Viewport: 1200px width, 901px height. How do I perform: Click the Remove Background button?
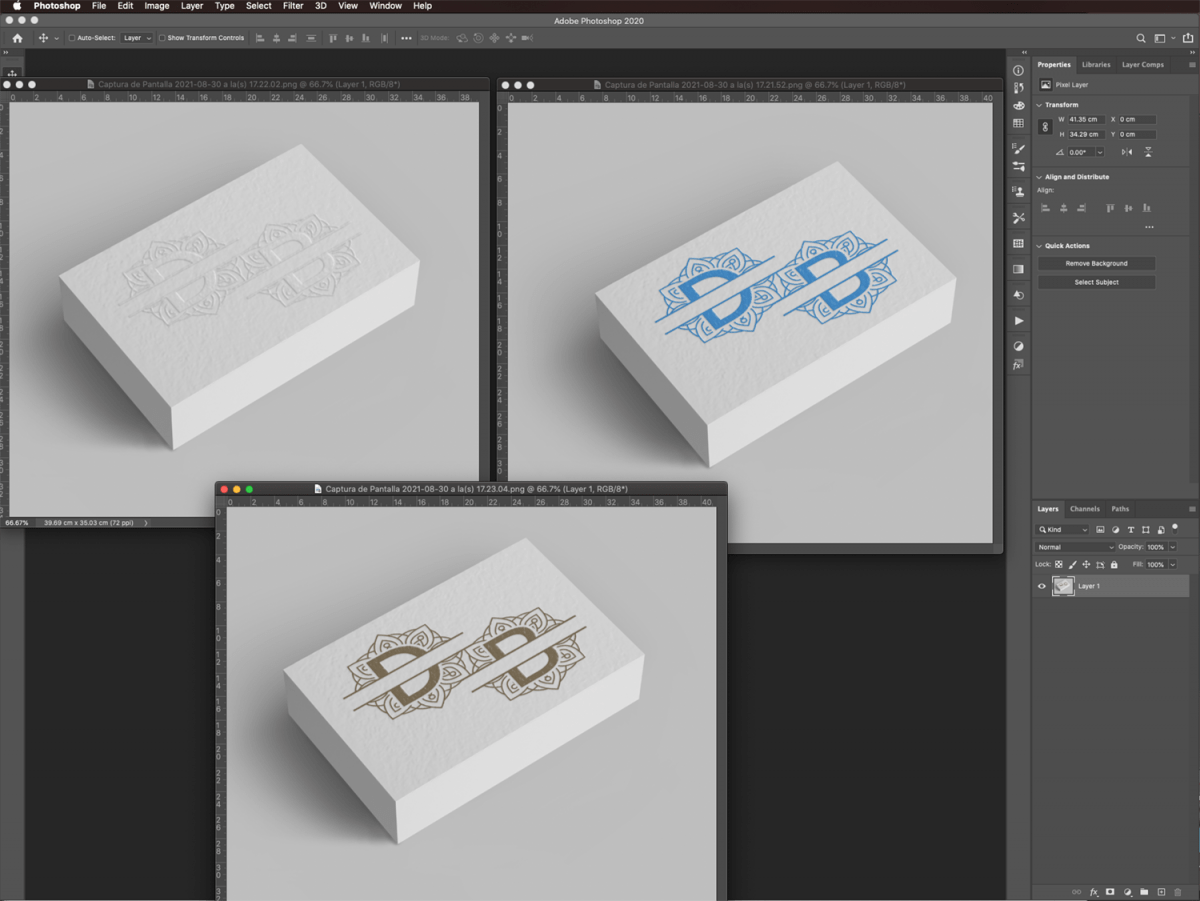click(x=1095, y=263)
